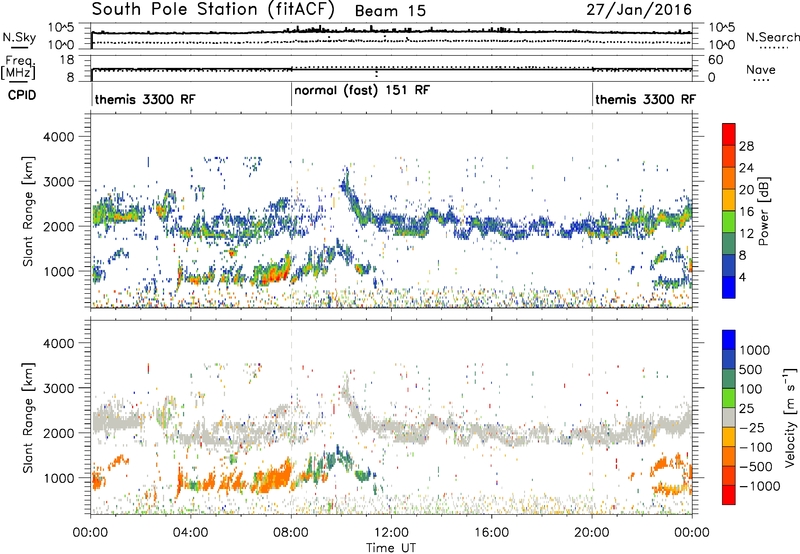Click the "Velocity [m s-1]" colorbar title
The height and width of the screenshot is (554, 800).
(x=790, y=417)
